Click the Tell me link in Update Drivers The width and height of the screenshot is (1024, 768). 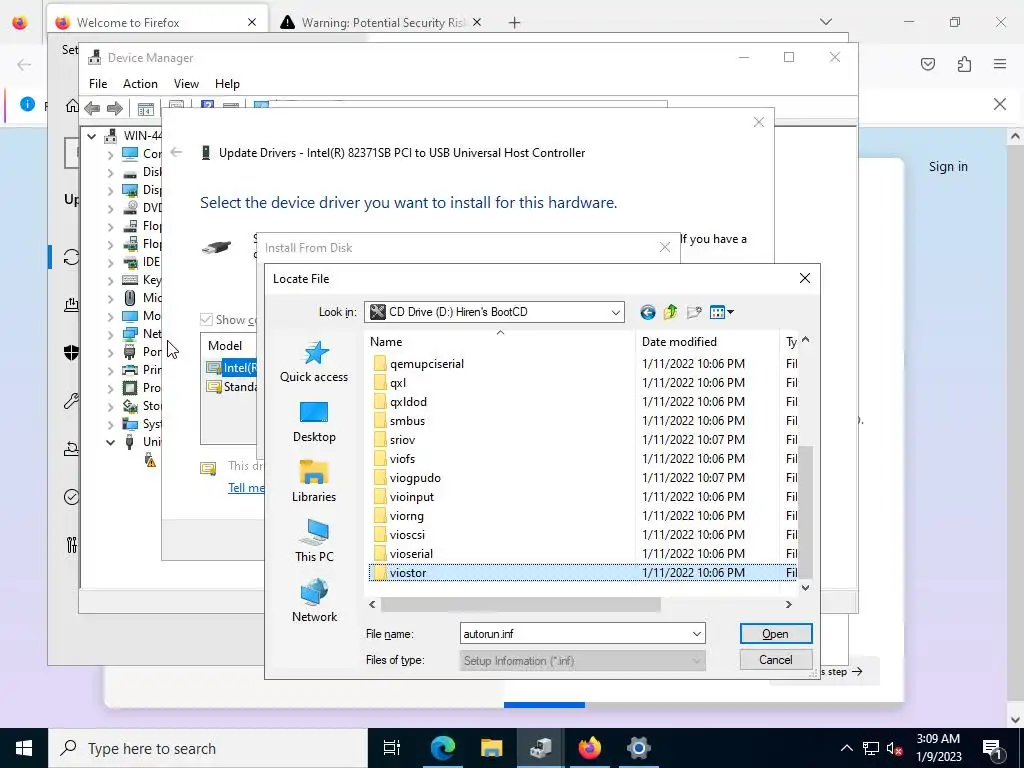point(246,488)
